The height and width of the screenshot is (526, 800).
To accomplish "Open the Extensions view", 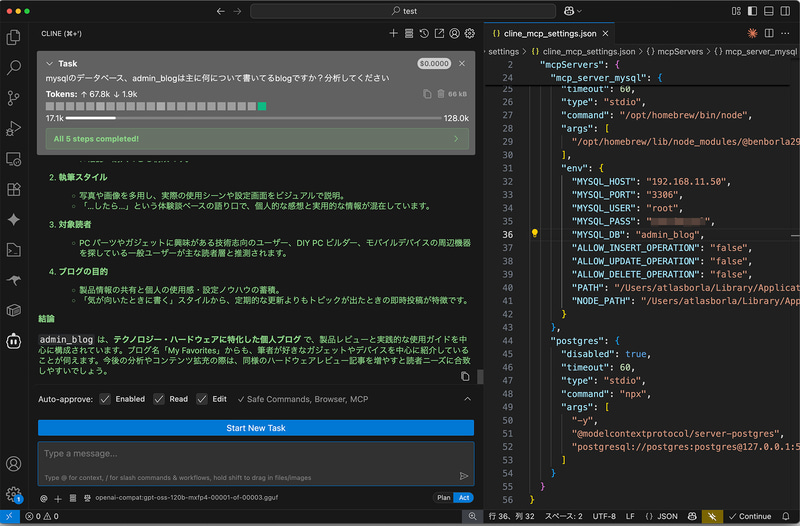I will click(14, 189).
